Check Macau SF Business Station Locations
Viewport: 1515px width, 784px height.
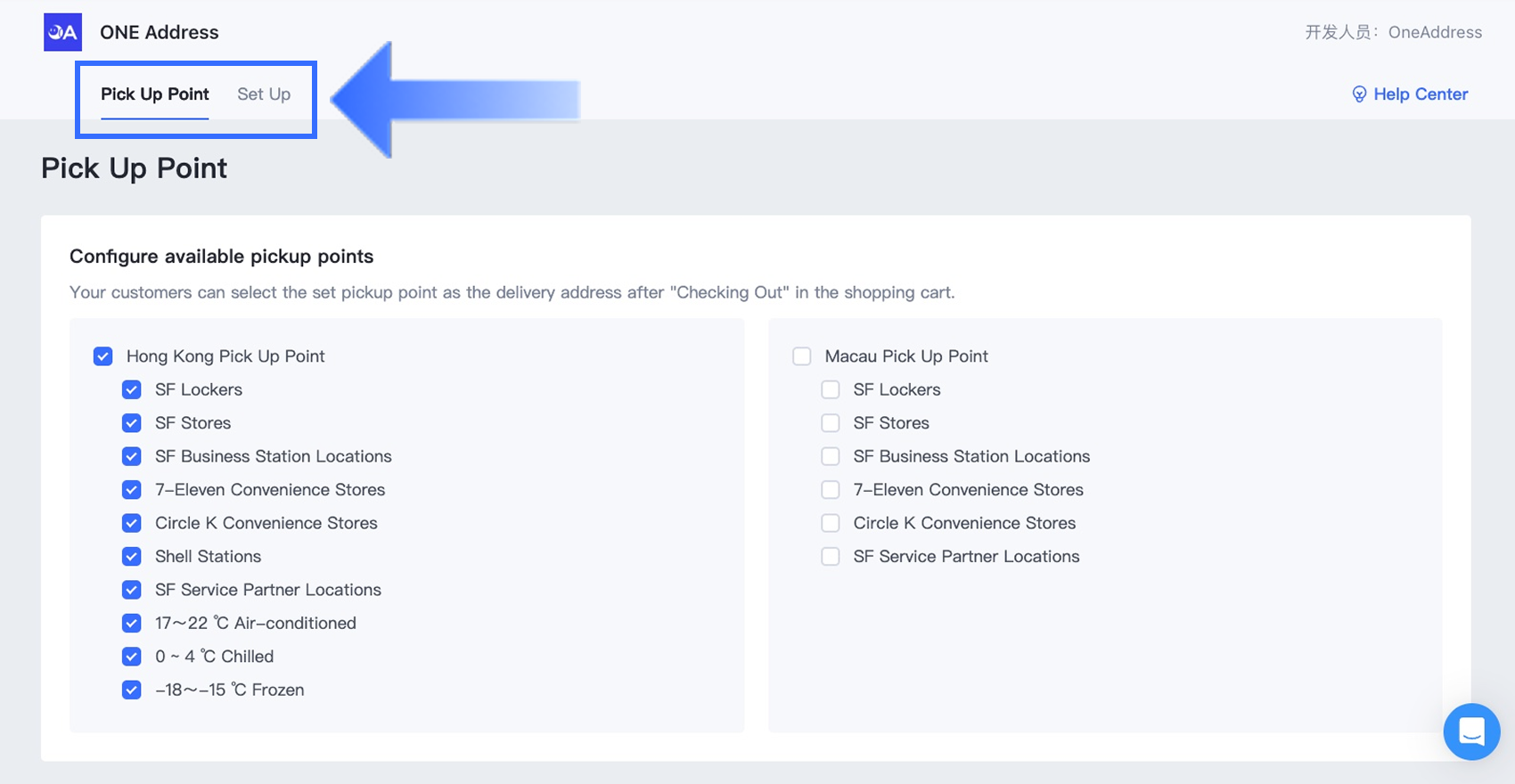[x=831, y=456]
